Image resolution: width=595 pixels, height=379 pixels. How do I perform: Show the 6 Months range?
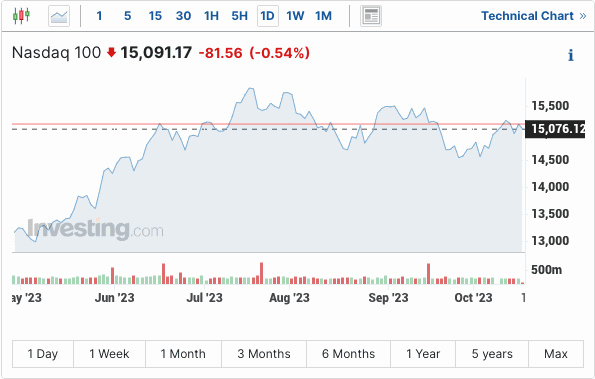click(348, 354)
